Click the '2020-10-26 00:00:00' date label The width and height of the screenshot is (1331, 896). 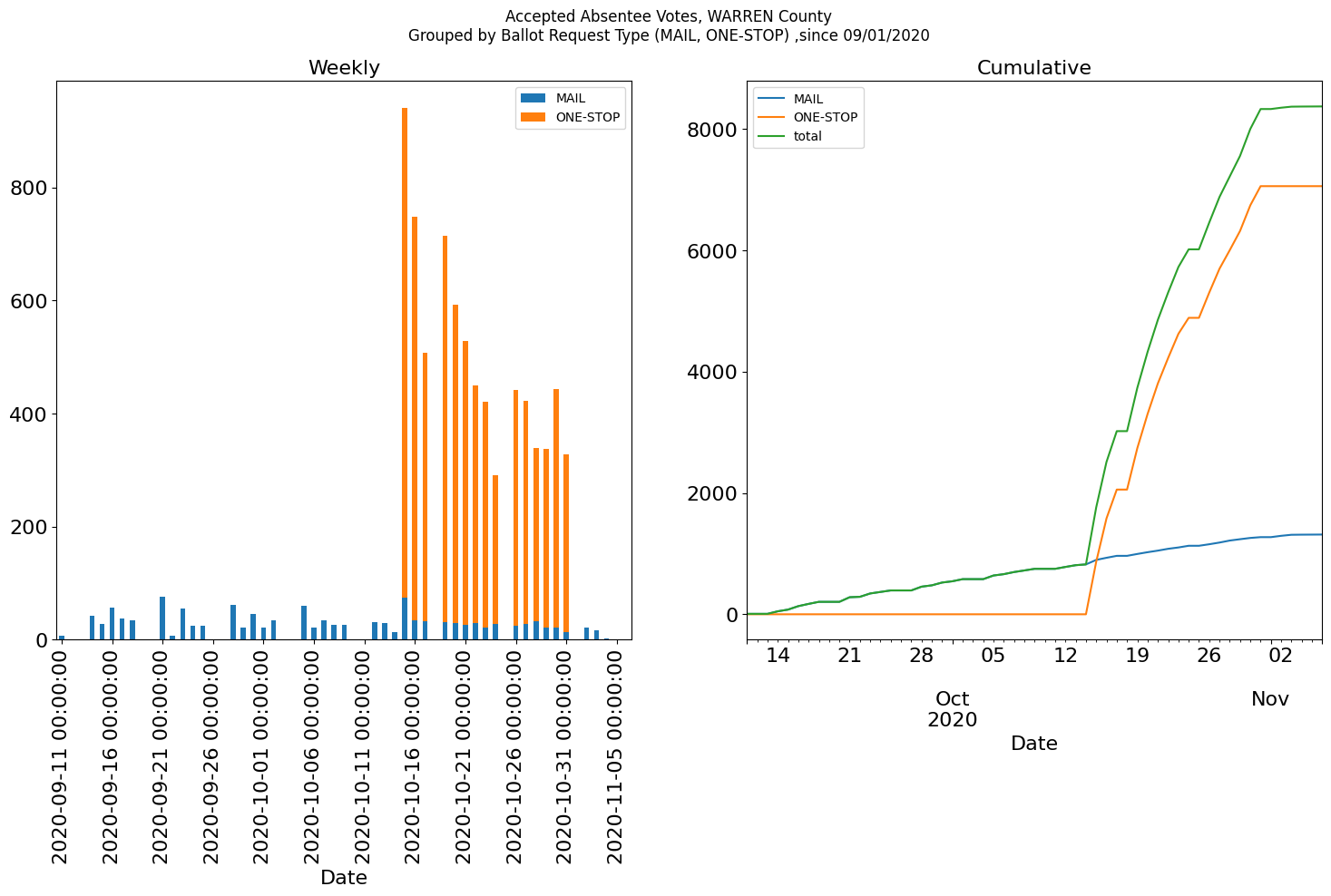pyautogui.click(x=516, y=756)
